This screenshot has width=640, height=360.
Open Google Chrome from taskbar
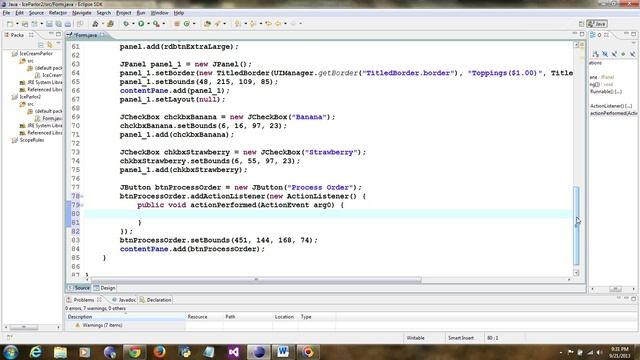[135, 352]
